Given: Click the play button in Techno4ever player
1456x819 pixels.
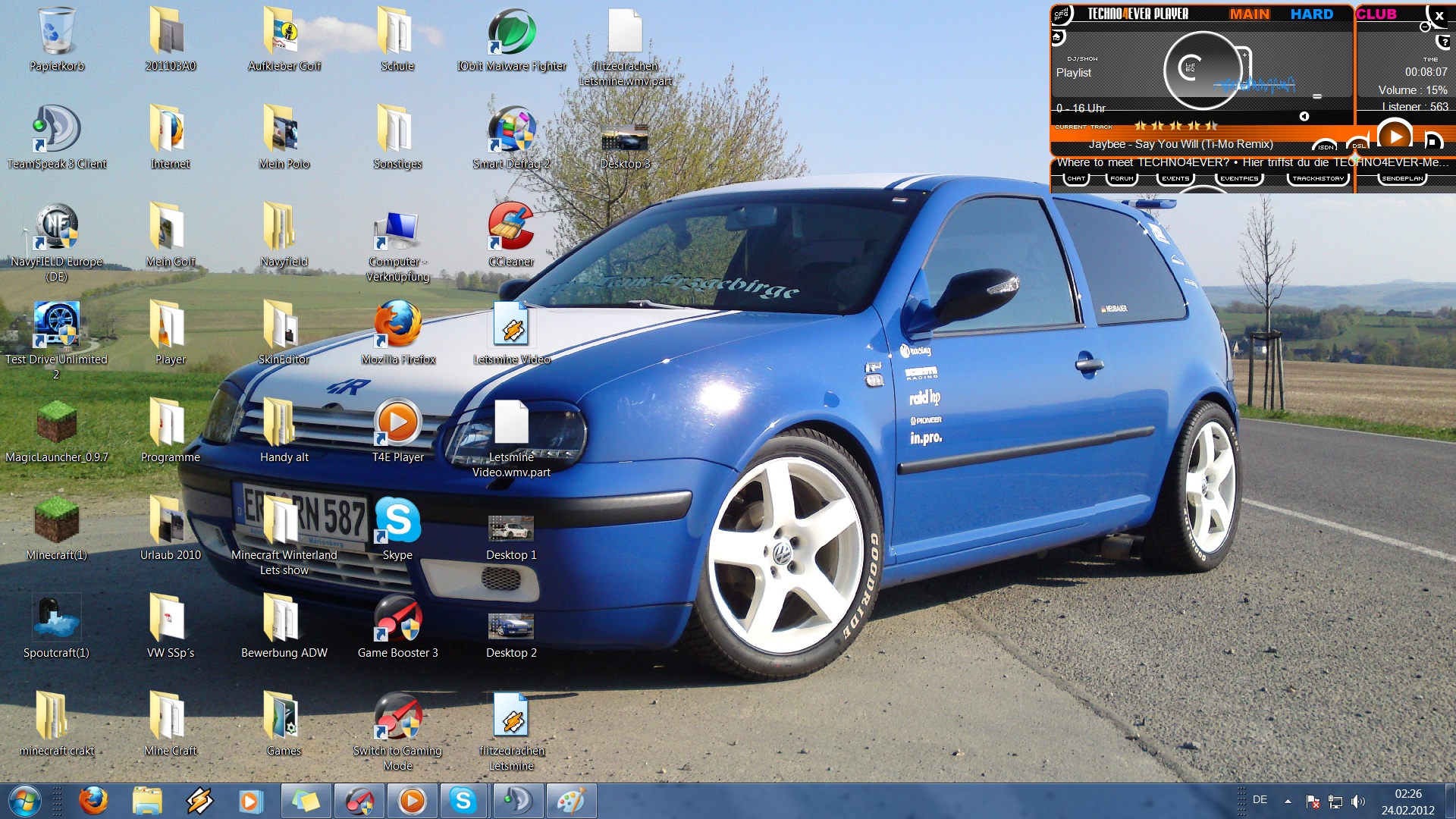Looking at the screenshot, I should [x=1394, y=136].
